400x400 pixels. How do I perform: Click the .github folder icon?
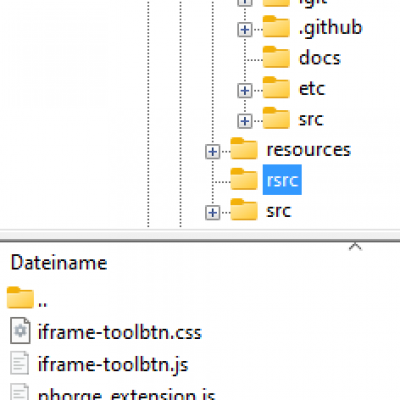(x=276, y=26)
